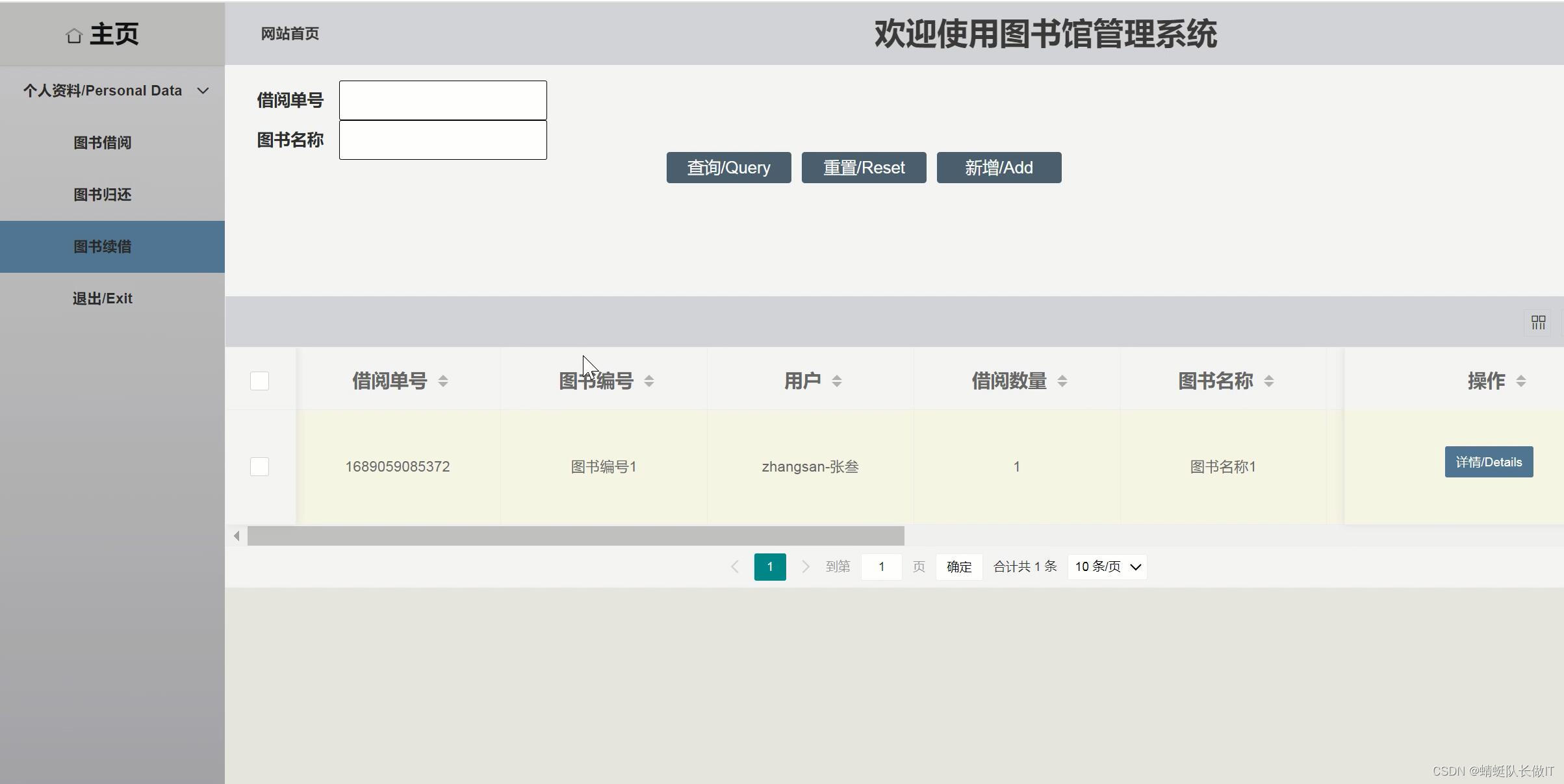Open the 图书借阅 sidebar item

click(103, 143)
